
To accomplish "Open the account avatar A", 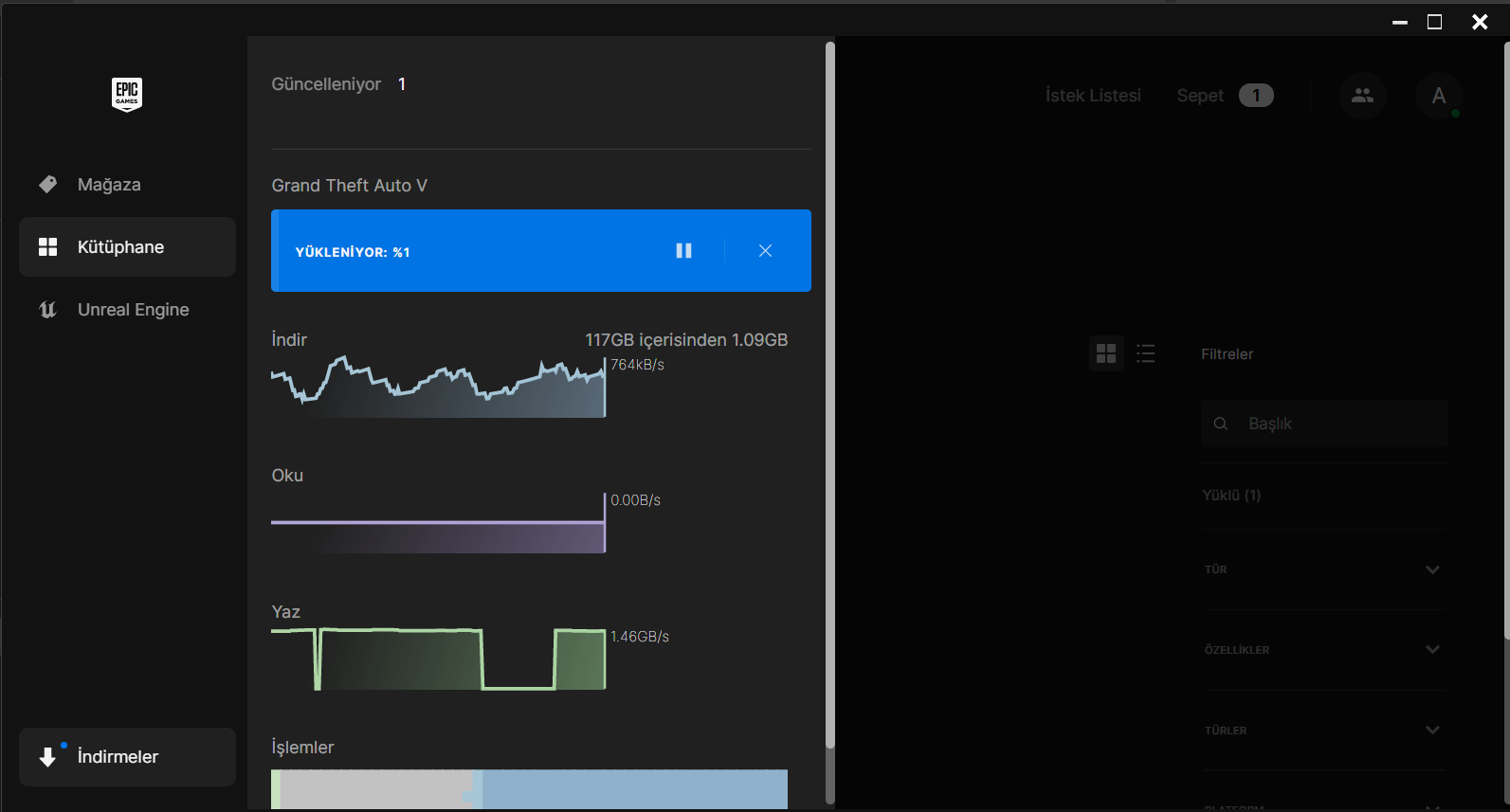I will (x=1439, y=96).
